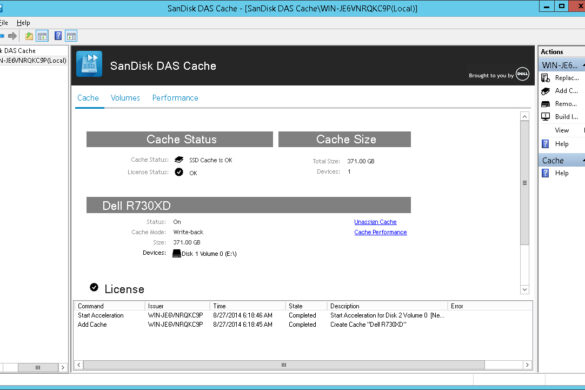Click the vertical scrollbar down arrow
The image size is (585, 390).
(x=525, y=290)
